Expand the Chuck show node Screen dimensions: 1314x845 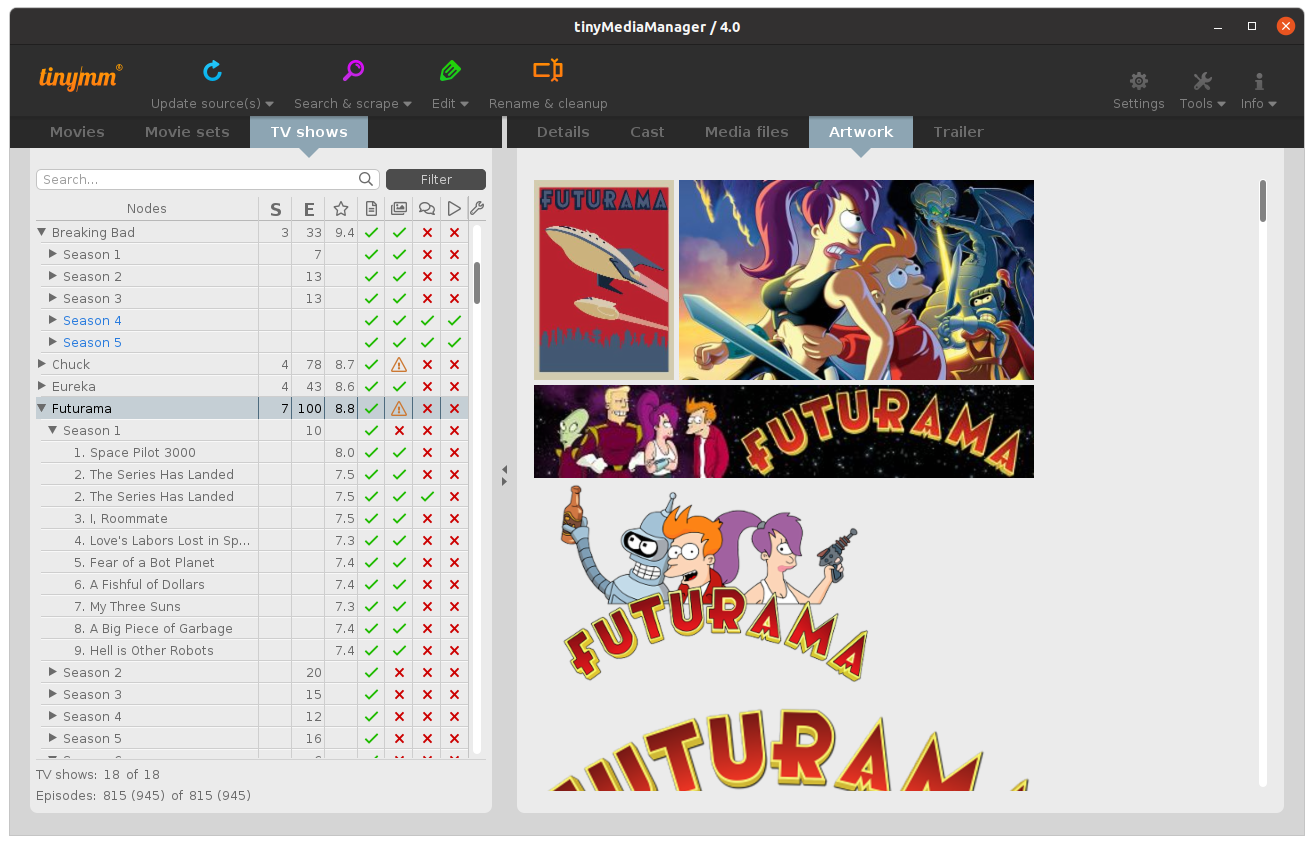(42, 365)
